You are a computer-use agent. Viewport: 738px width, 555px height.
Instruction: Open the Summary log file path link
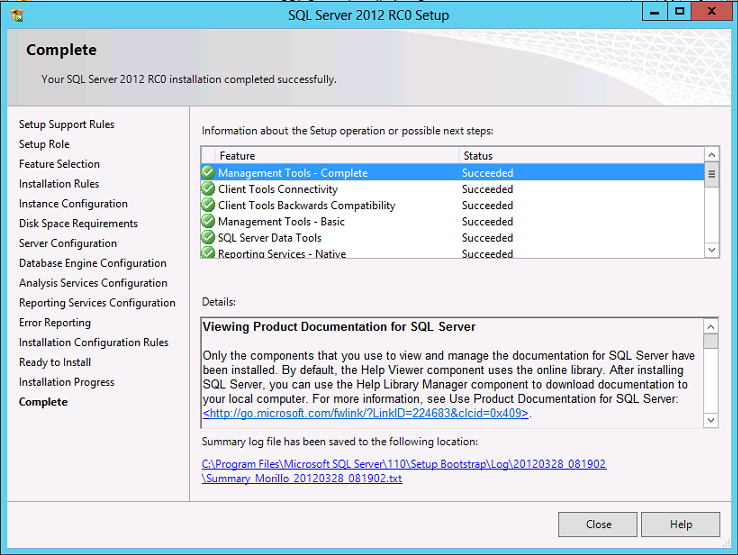coord(404,471)
